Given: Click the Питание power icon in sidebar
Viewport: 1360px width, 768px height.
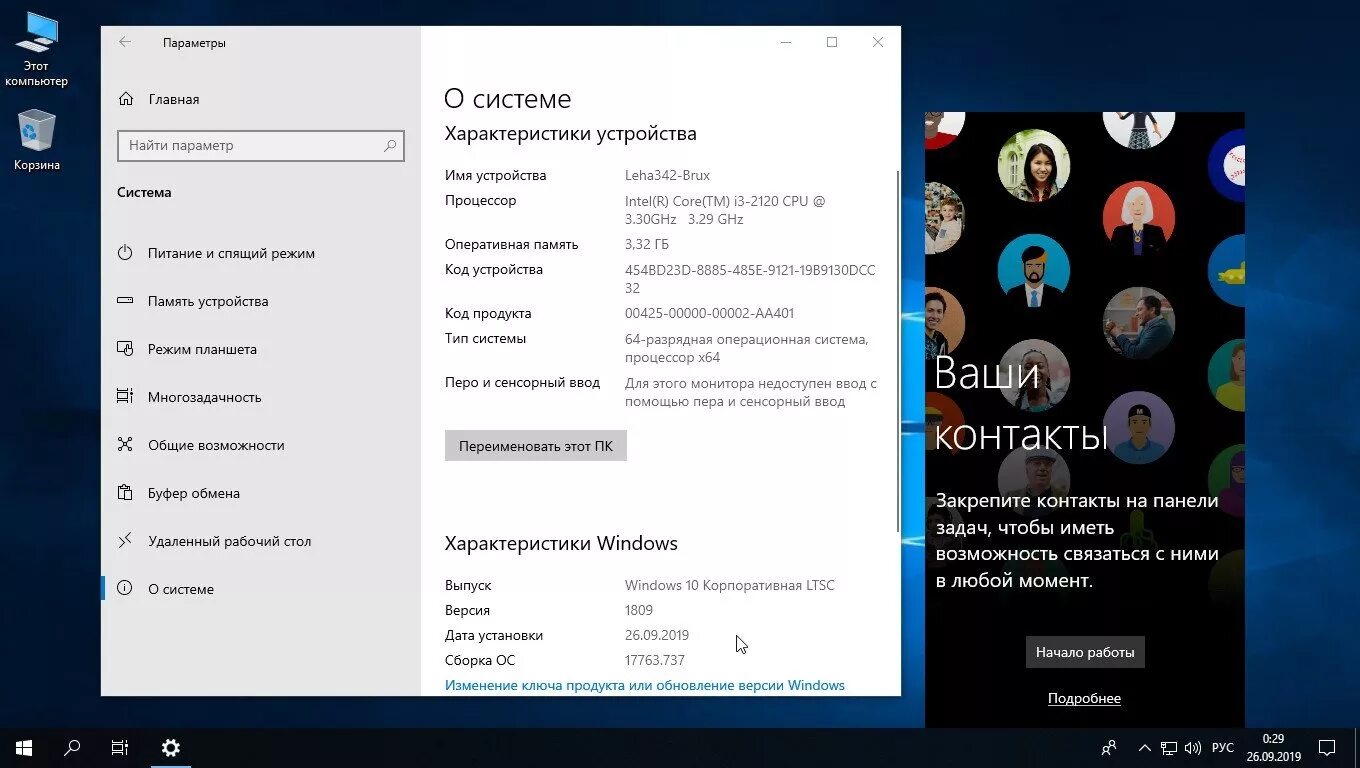Looking at the screenshot, I should 125,253.
